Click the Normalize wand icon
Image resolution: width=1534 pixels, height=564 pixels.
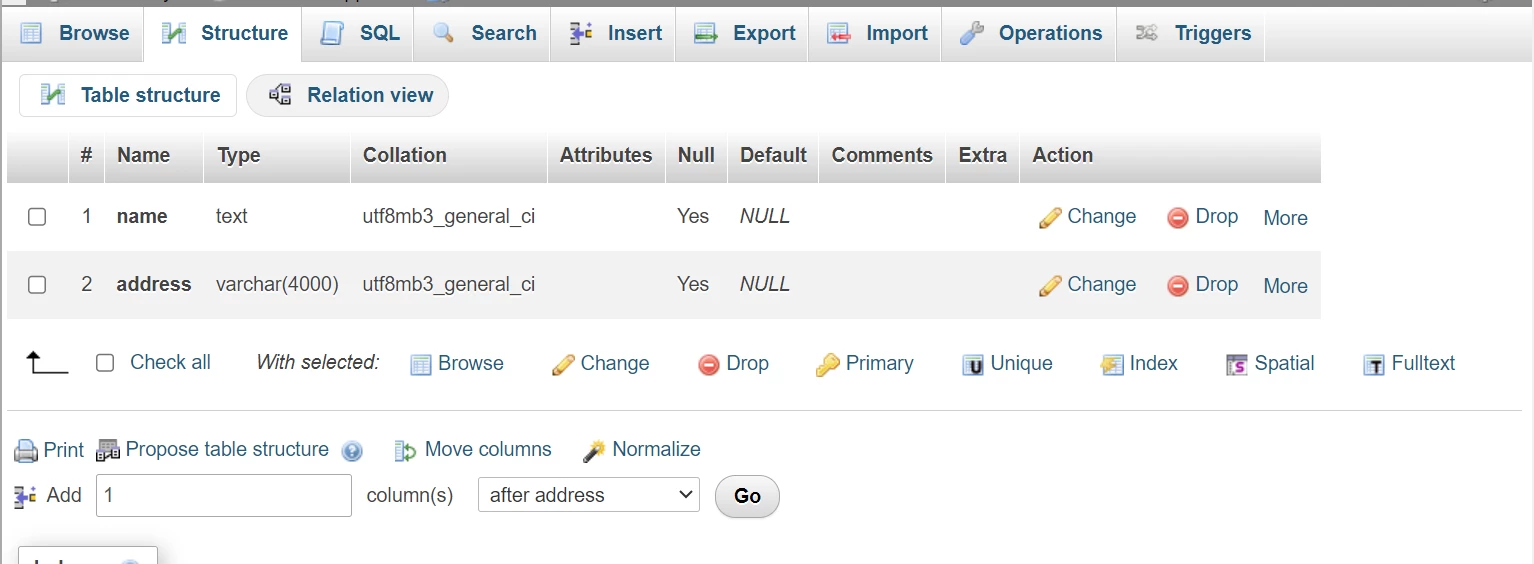[594, 451]
